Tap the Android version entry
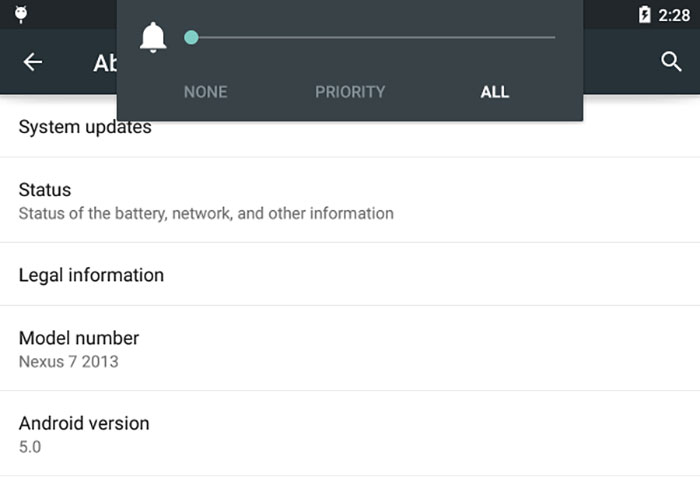700x481 pixels. click(x=350, y=433)
